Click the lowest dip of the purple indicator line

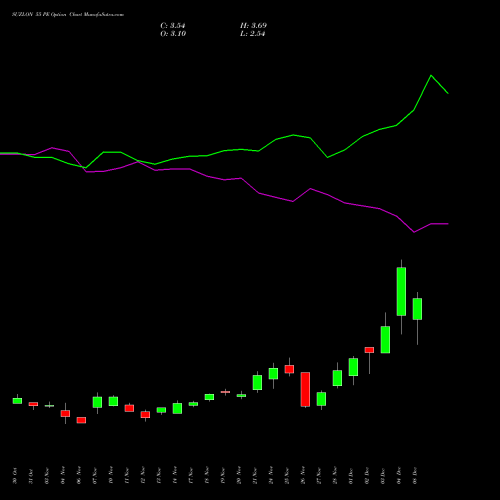click(x=414, y=232)
